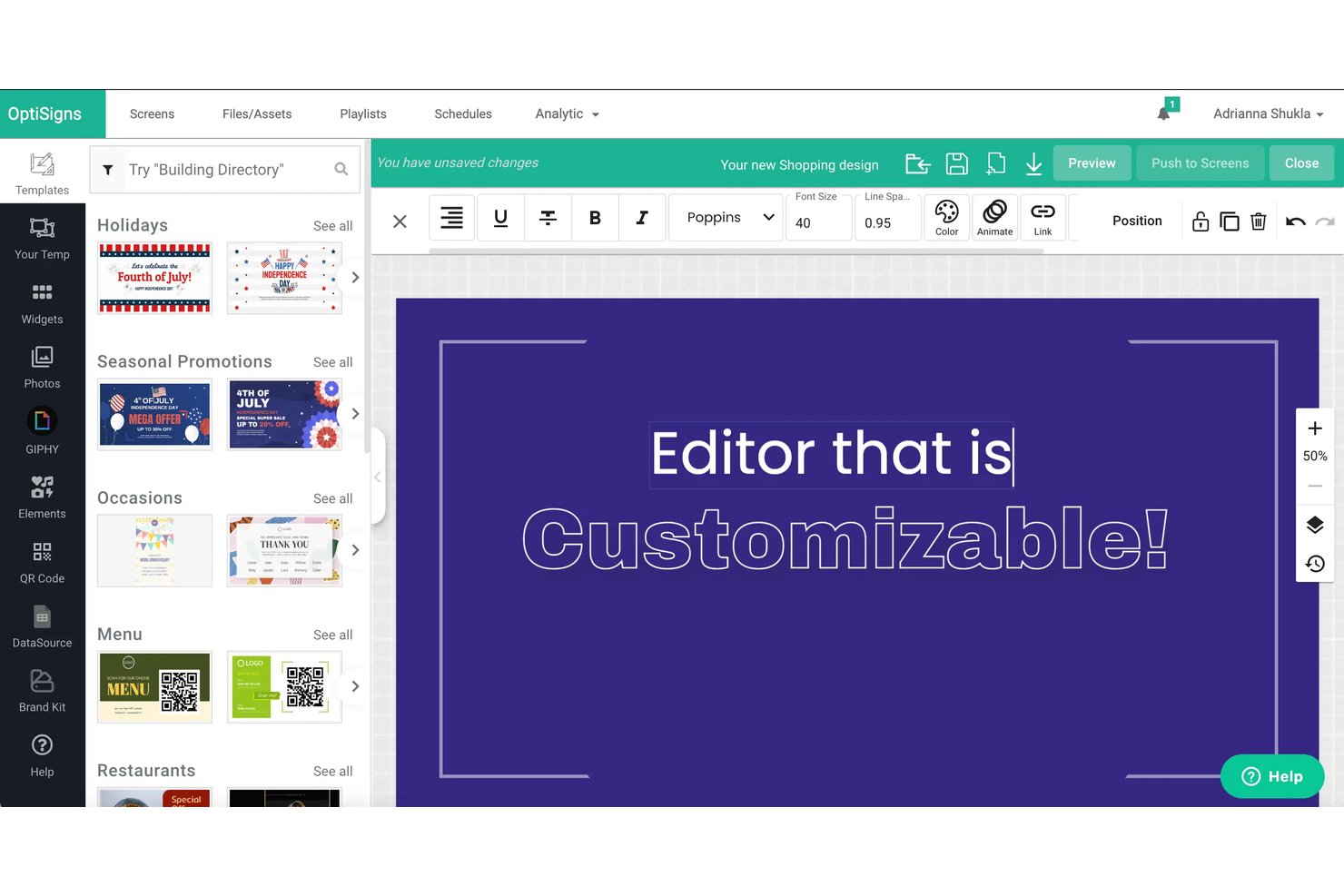Open the Poppins font dropdown
The width and height of the screenshot is (1344, 896).
(x=726, y=218)
